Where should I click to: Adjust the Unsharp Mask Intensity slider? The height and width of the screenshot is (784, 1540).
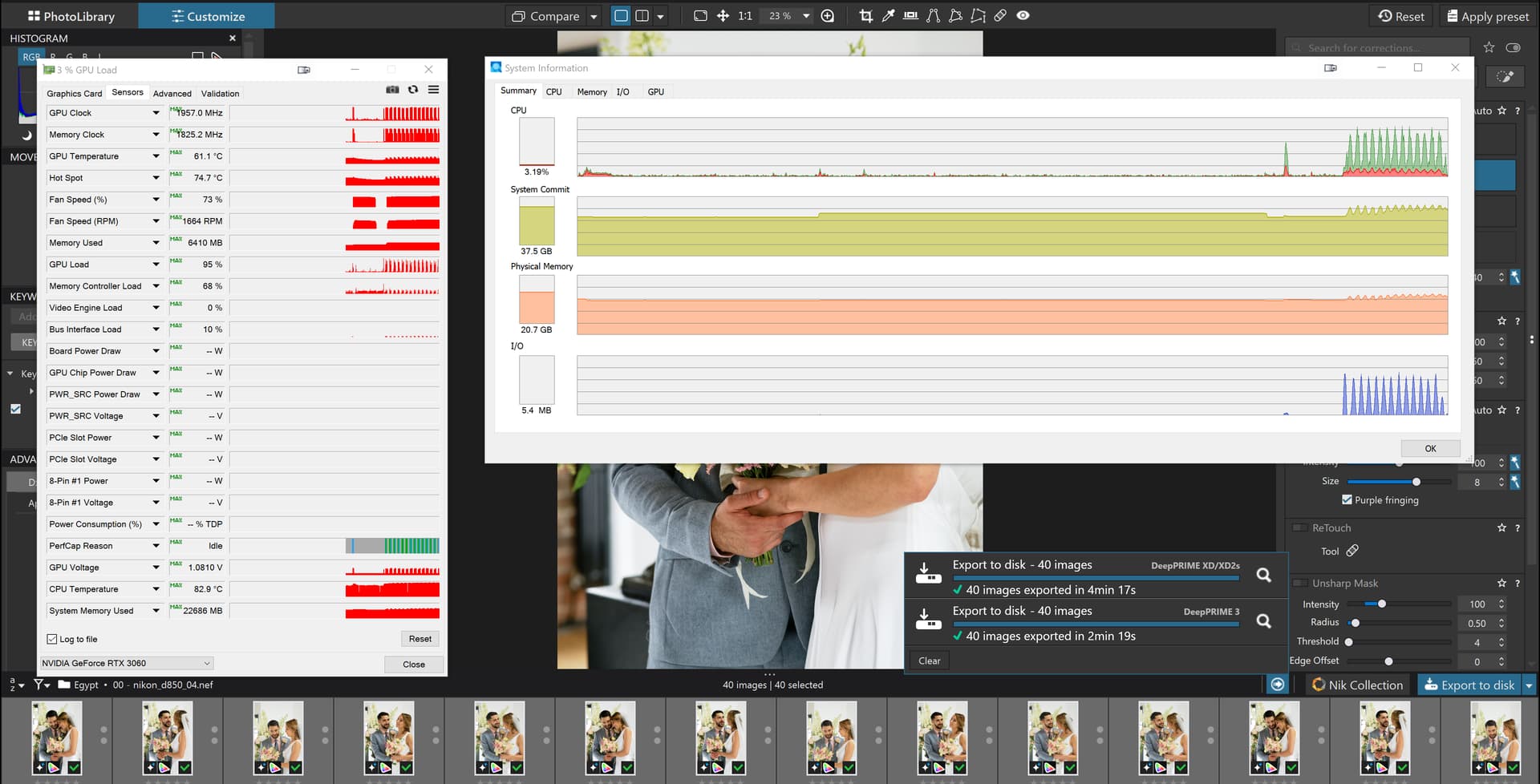click(1381, 604)
